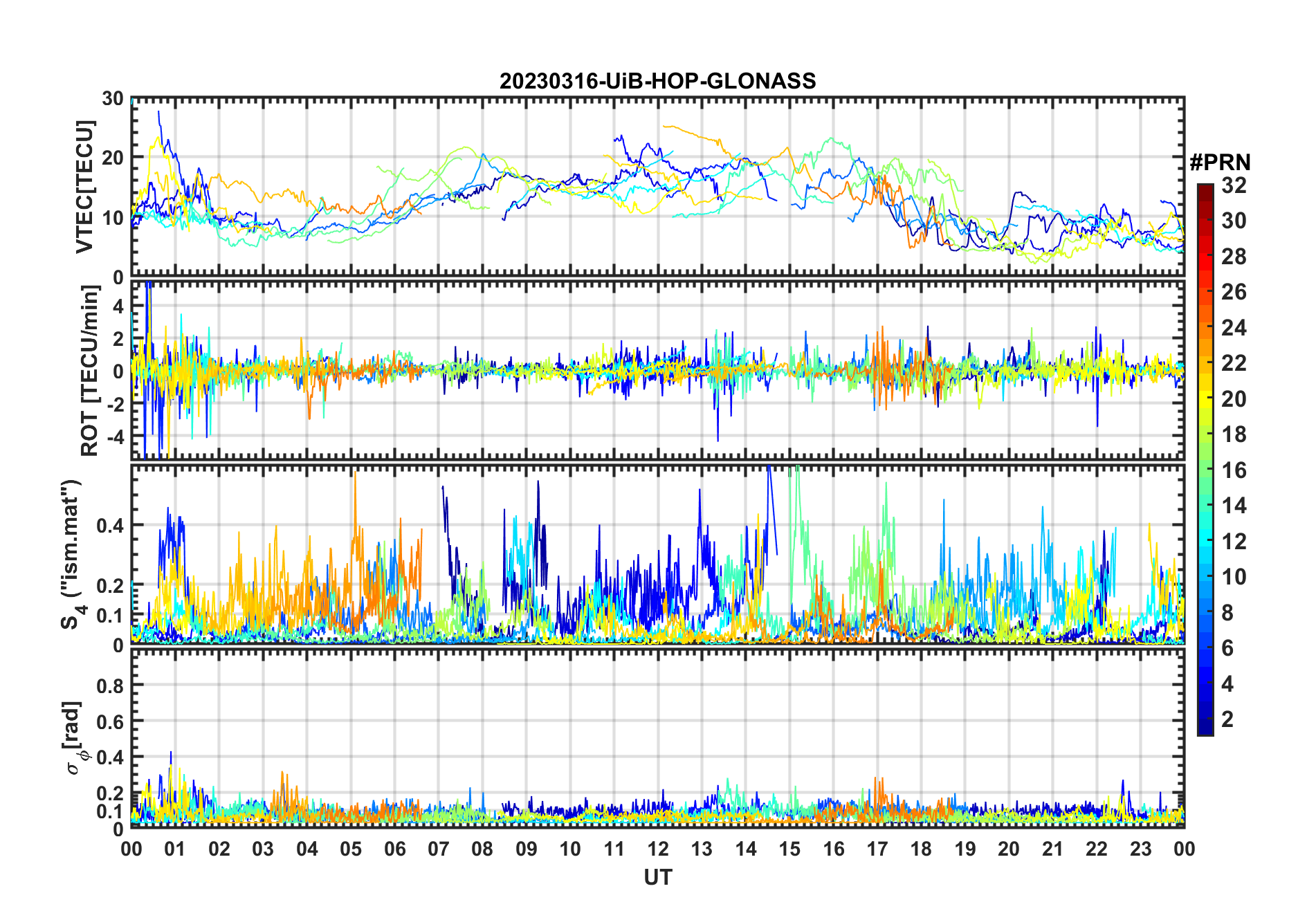This screenshot has height=920, width=1316.
Task: Select the "22" tick on PRN colorbar
Action: [x=1234, y=363]
